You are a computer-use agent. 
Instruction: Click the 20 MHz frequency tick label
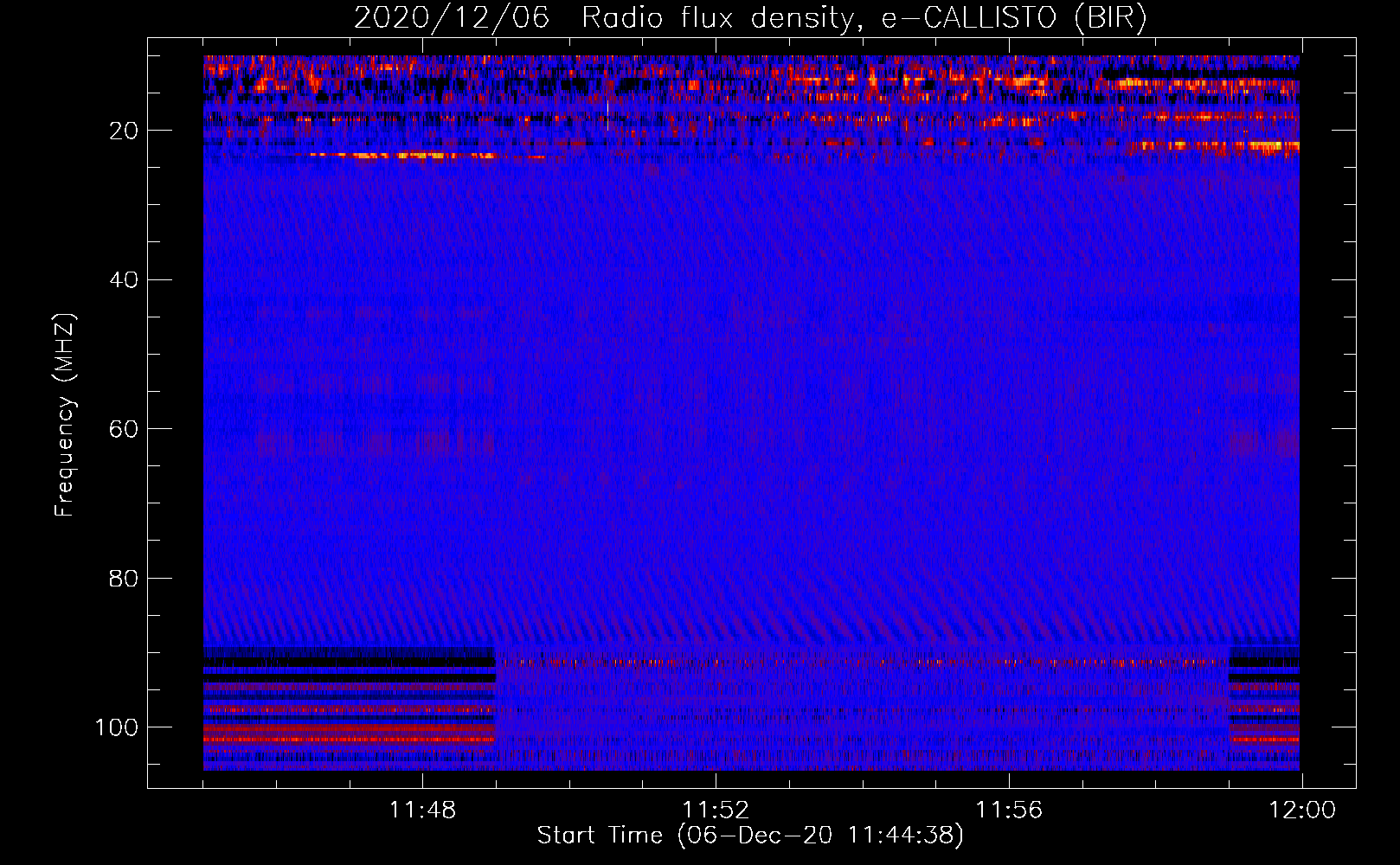(x=124, y=131)
